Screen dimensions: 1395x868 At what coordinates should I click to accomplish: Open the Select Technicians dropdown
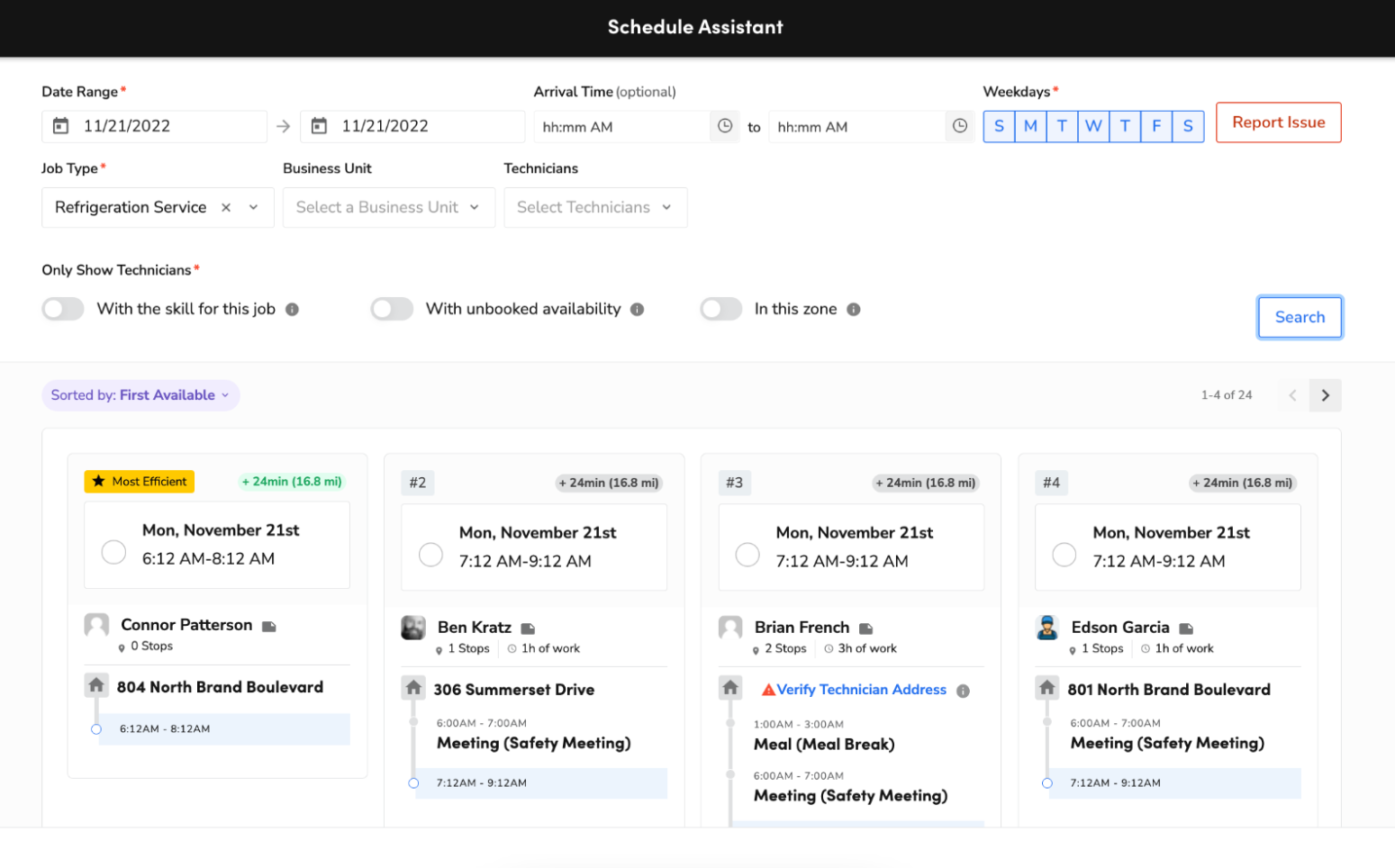click(x=594, y=207)
